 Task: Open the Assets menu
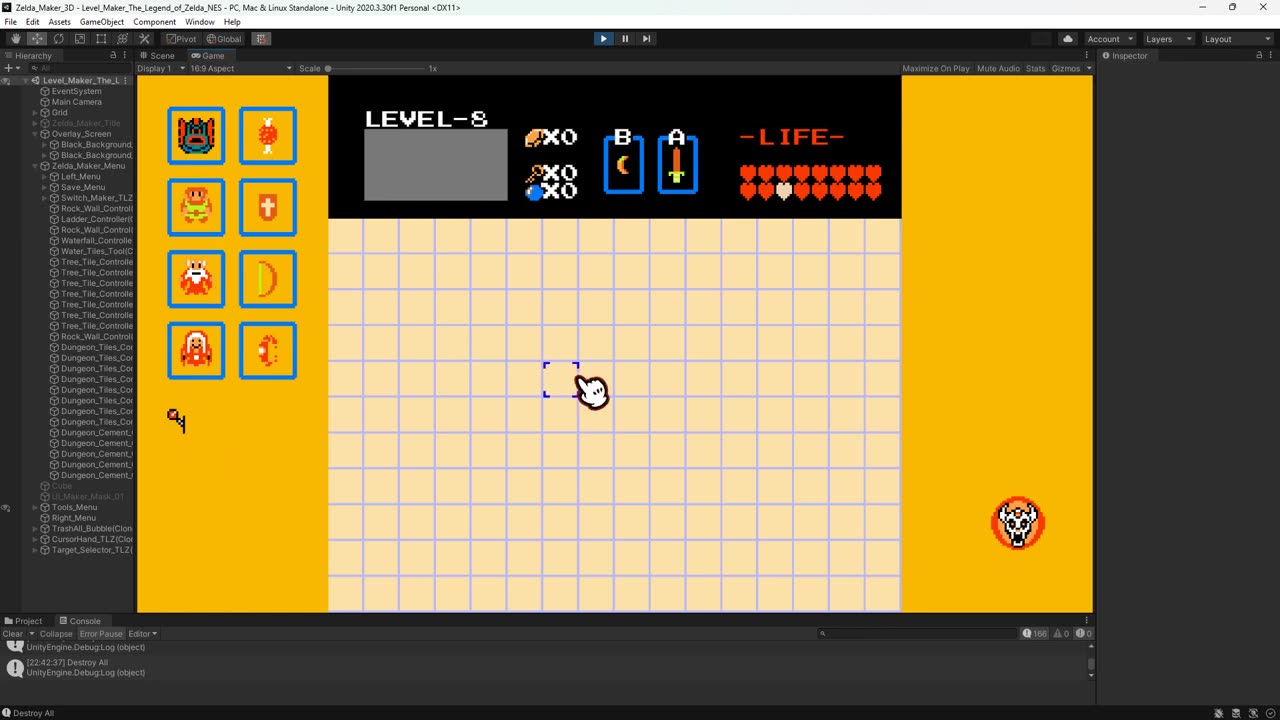click(59, 22)
